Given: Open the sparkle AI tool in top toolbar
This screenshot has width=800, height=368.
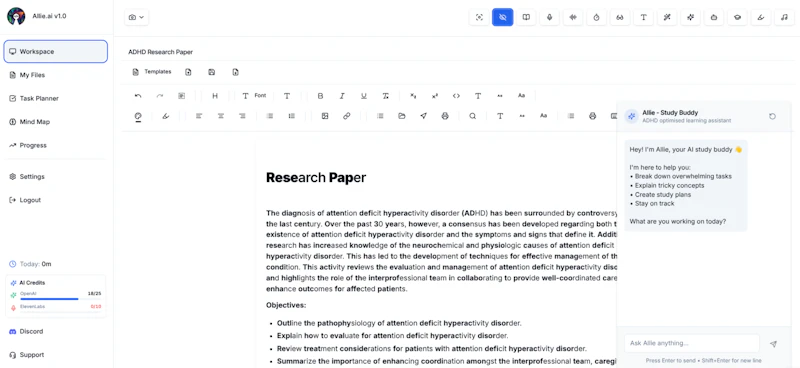Looking at the screenshot, I should 690,17.
